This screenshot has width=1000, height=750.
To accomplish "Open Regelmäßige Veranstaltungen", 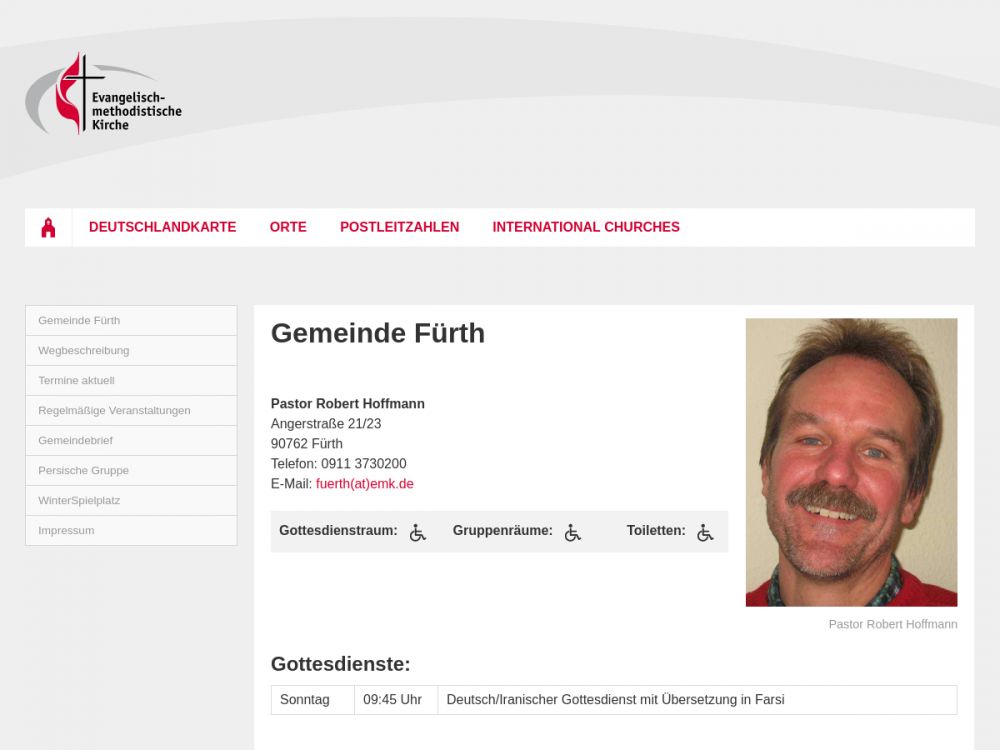I will [131, 411].
